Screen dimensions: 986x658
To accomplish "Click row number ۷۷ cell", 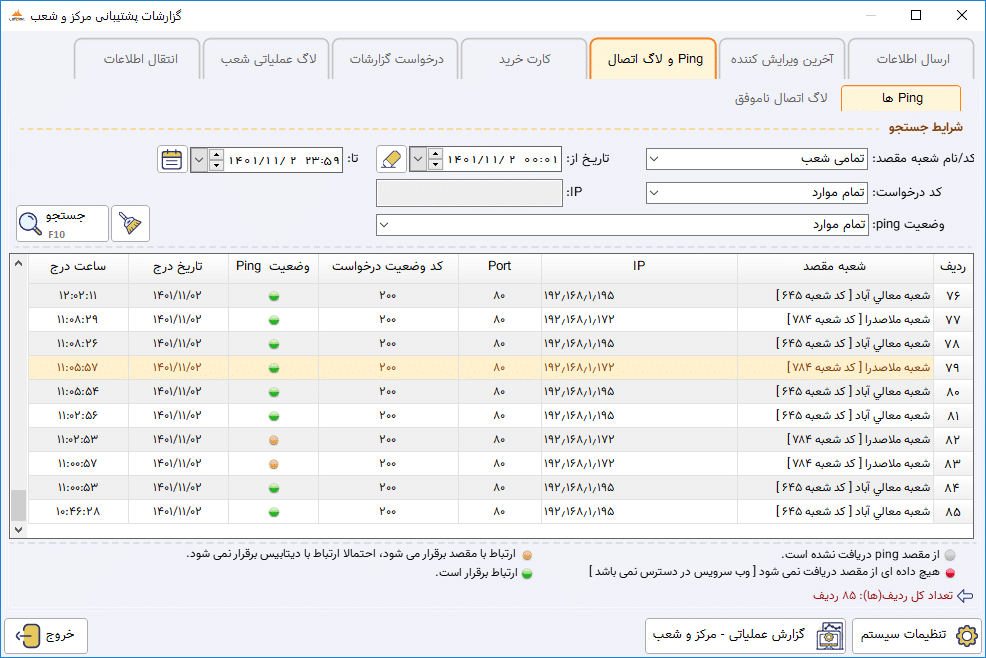I will coord(953,320).
